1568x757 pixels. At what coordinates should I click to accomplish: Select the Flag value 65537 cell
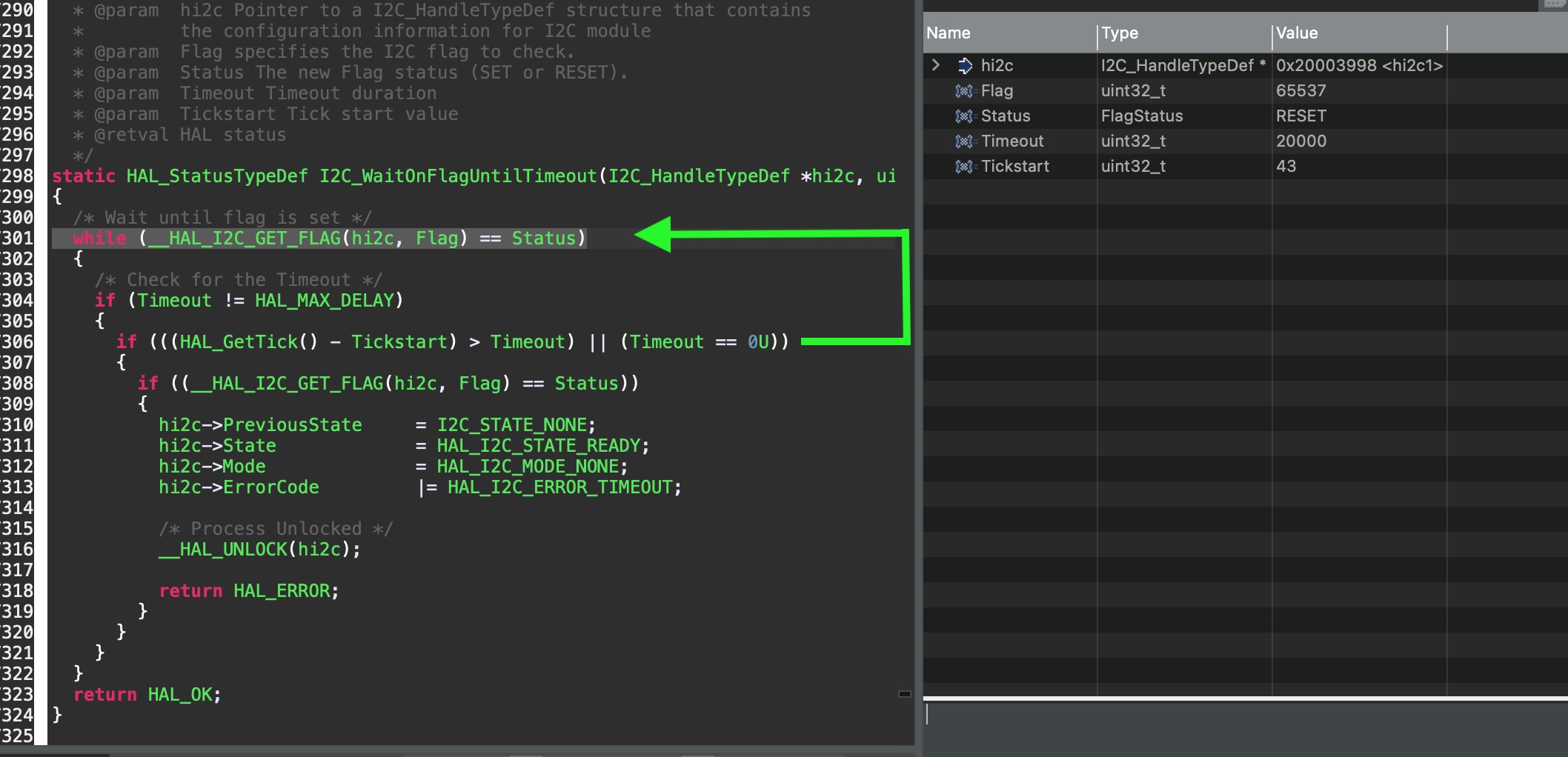coord(1300,91)
